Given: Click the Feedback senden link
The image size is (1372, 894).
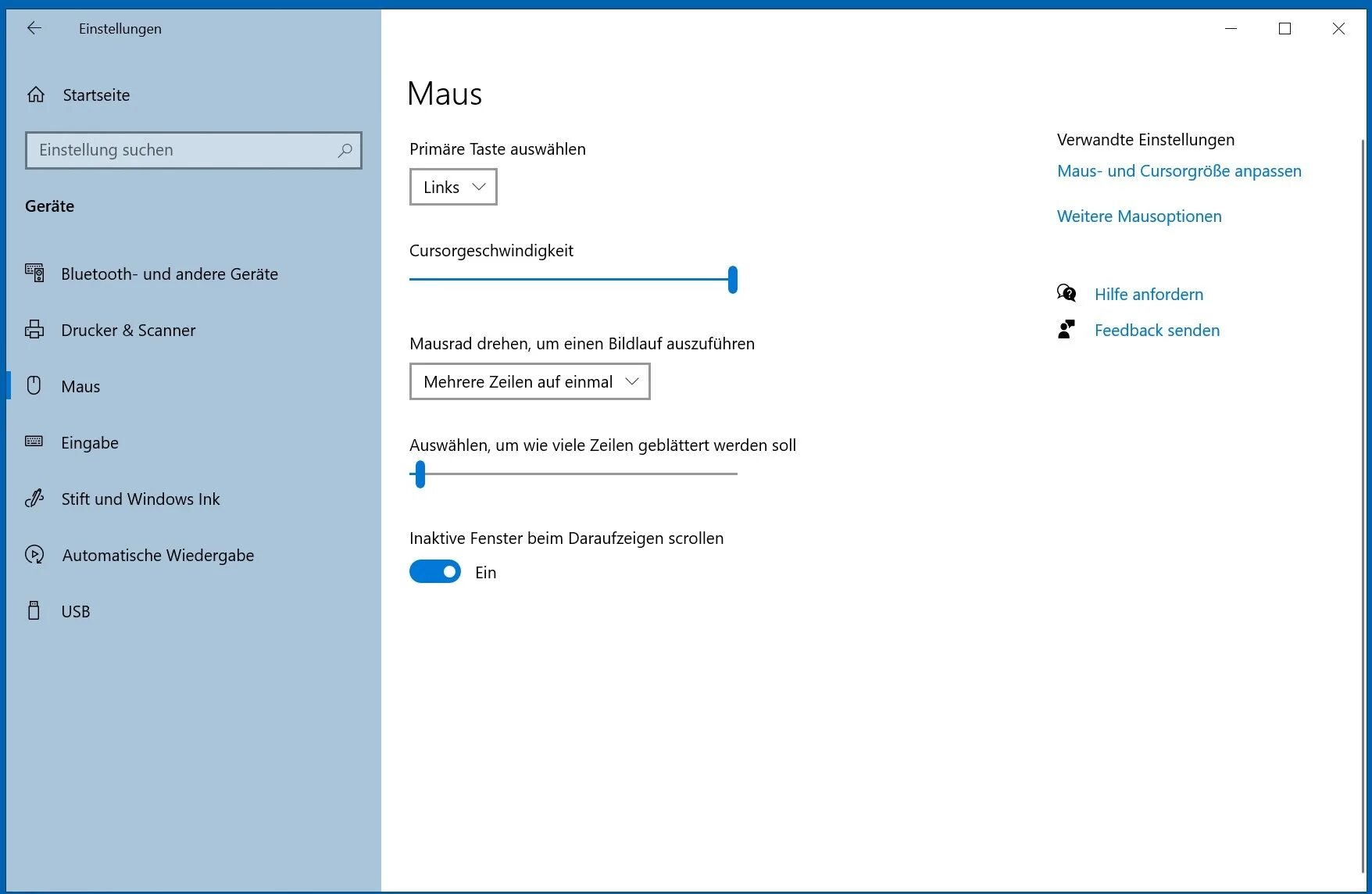Looking at the screenshot, I should click(1157, 330).
